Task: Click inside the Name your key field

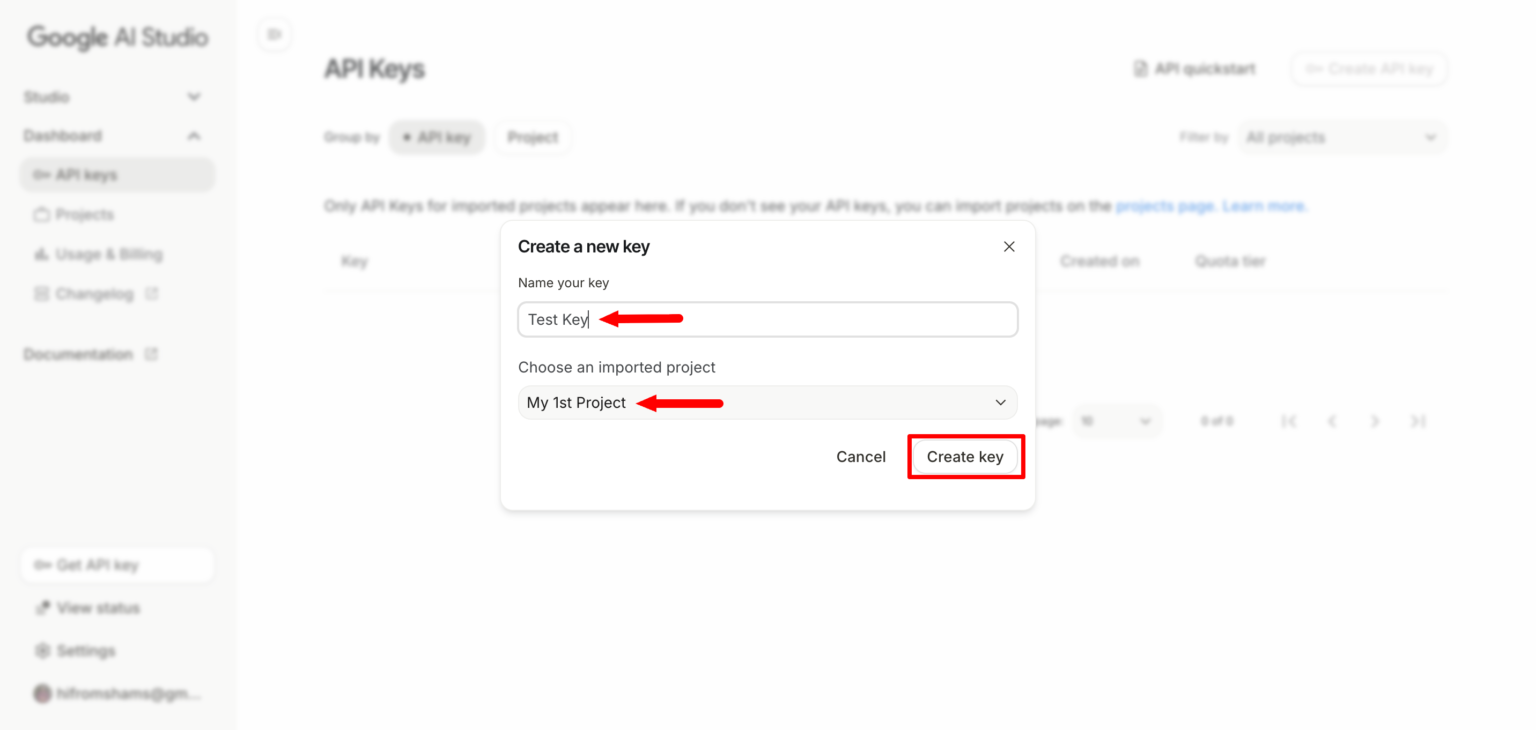Action: [767, 318]
